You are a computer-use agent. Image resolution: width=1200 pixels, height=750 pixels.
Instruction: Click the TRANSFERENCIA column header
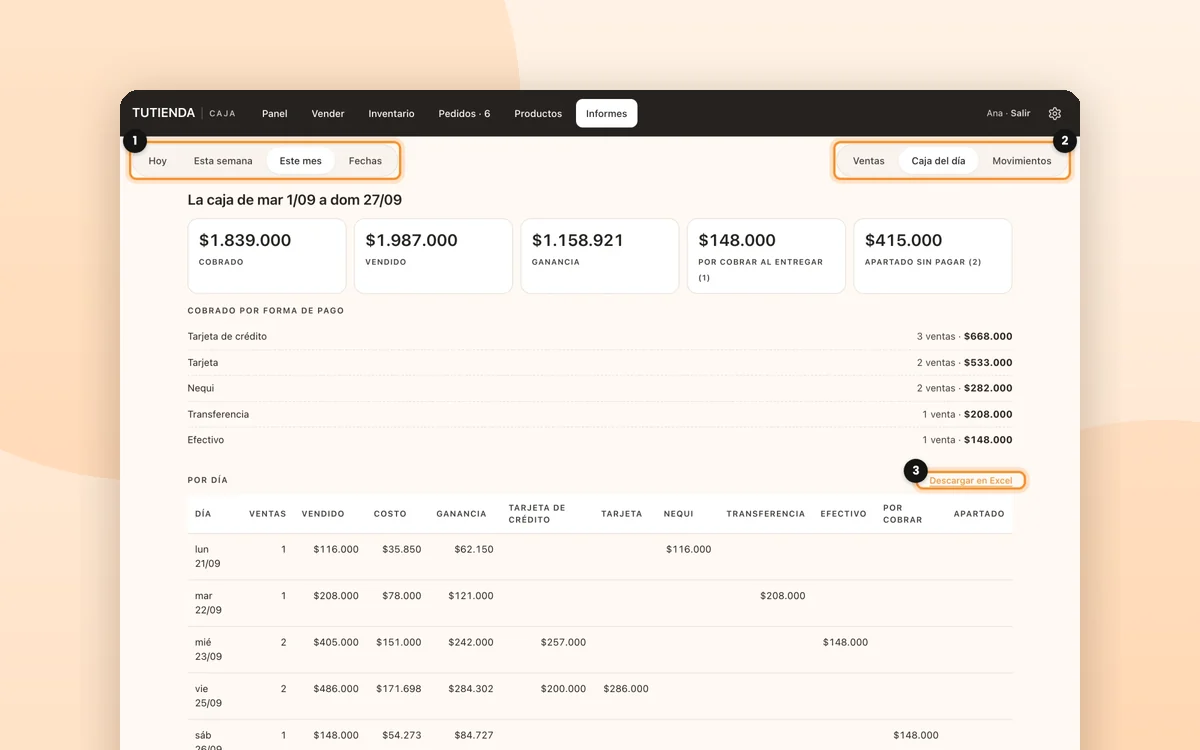click(x=765, y=514)
